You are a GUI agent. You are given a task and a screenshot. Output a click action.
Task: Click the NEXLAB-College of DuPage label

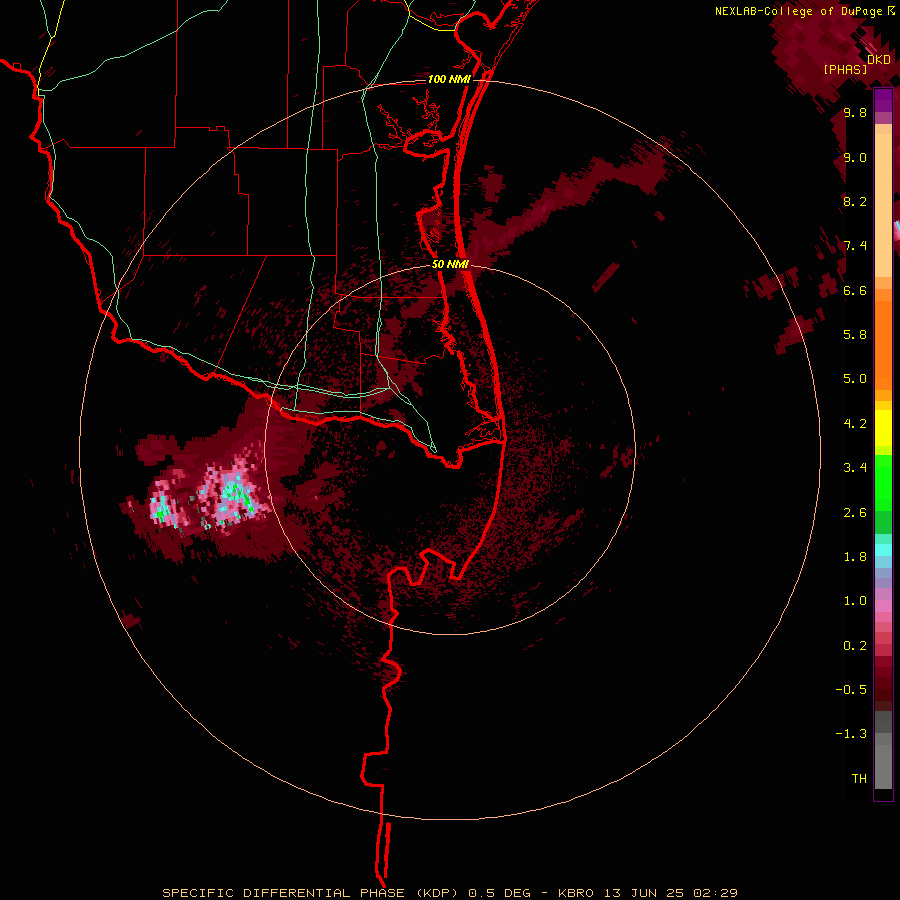[x=799, y=11]
